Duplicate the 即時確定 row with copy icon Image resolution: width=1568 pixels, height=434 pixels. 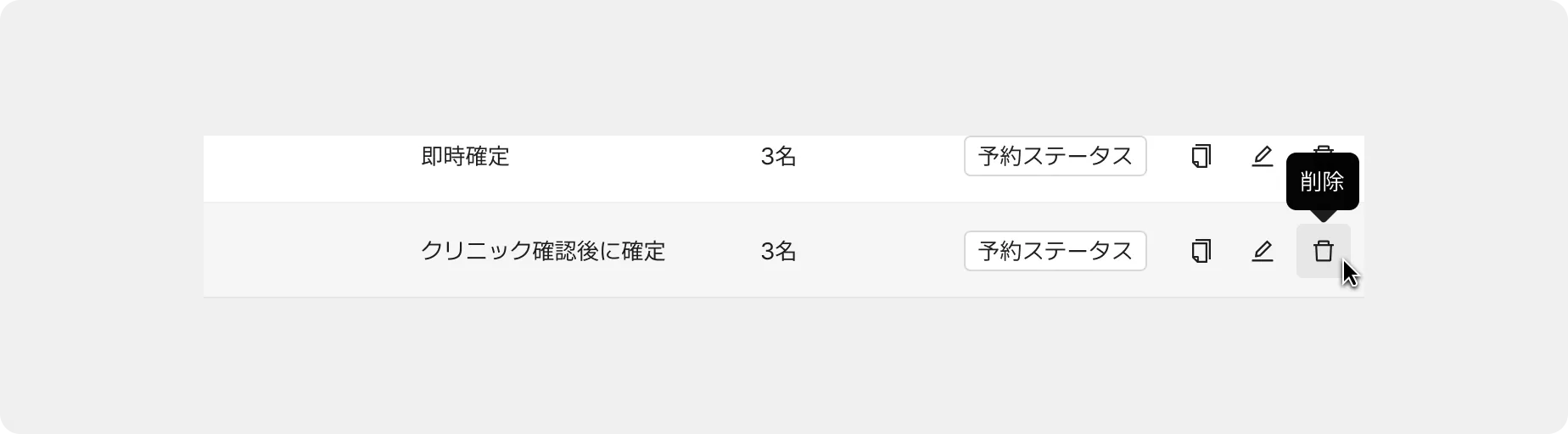pyautogui.click(x=1201, y=156)
